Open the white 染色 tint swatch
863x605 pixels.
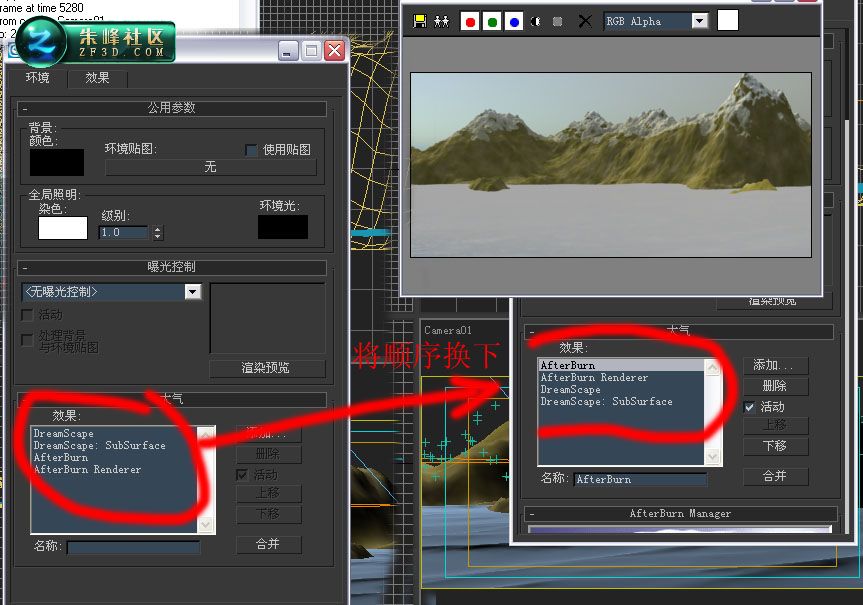click(63, 228)
